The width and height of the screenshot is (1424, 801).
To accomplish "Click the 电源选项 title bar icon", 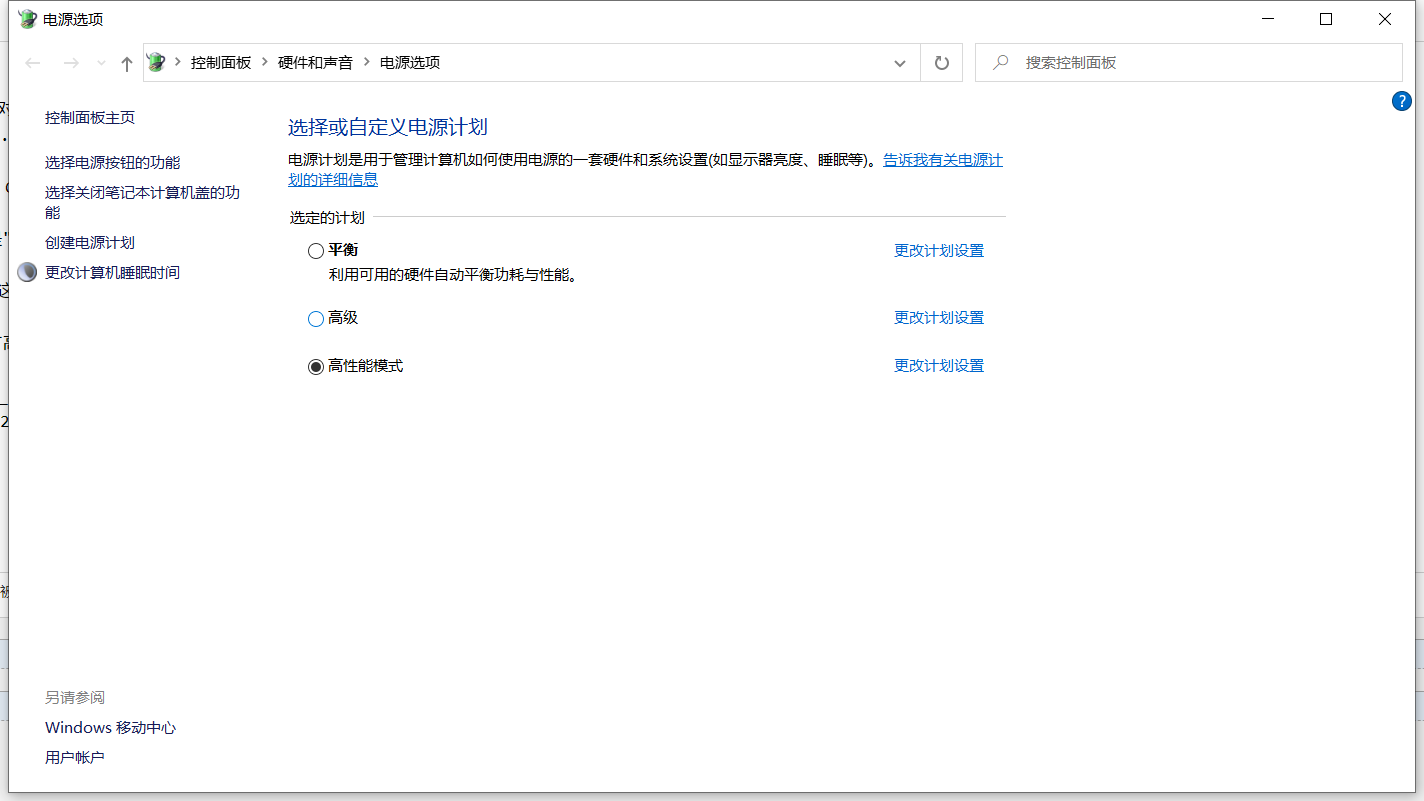I will 27,19.
